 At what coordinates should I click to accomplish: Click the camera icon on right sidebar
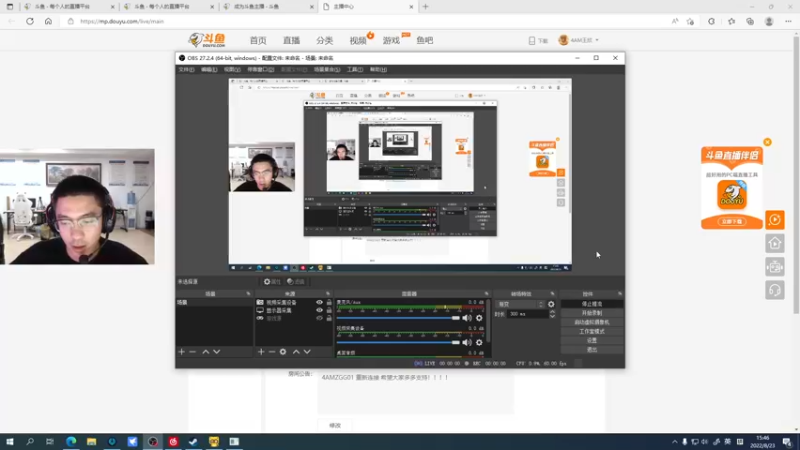point(774,267)
